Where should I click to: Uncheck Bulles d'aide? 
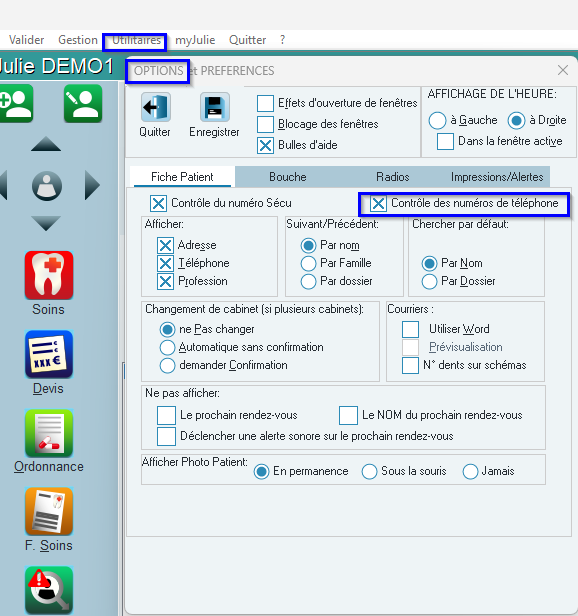(265, 145)
